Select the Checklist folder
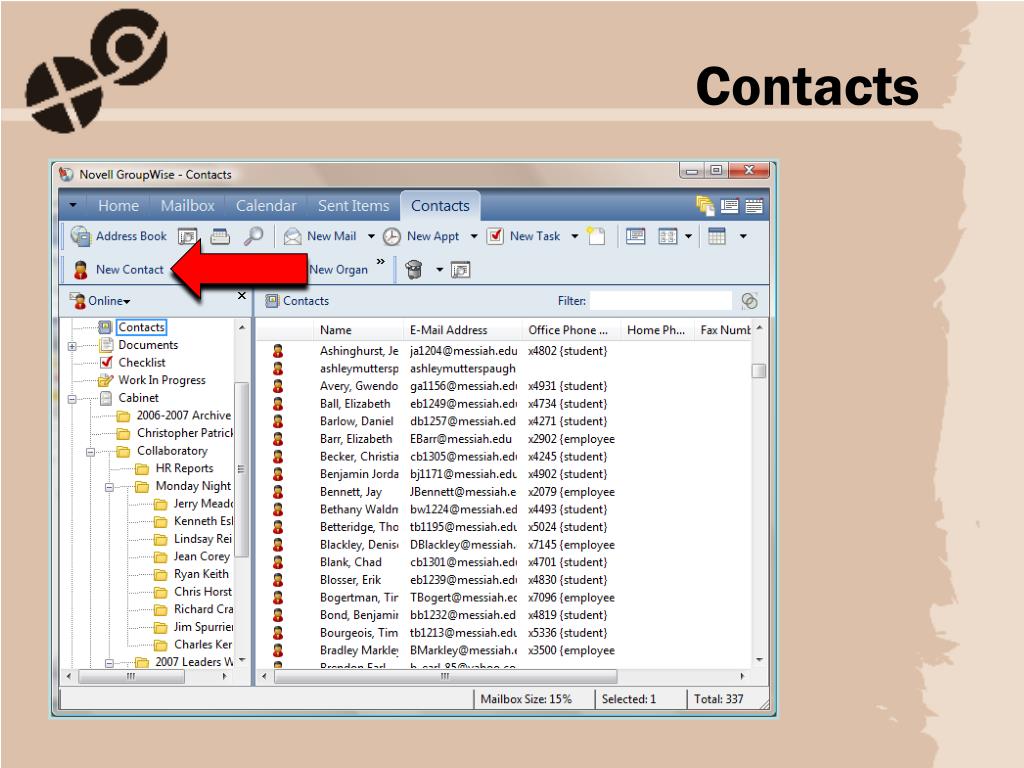This screenshot has height=768, width=1024. tap(142, 362)
